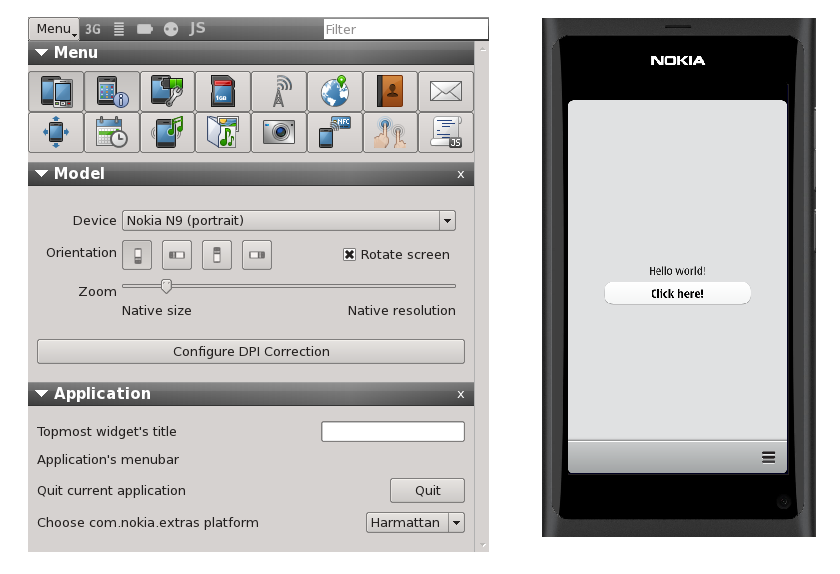This screenshot has width=840, height=574.
Task: Open the Device dropdown showing Nokia N9 (portrait)
Action: [x=289, y=220]
